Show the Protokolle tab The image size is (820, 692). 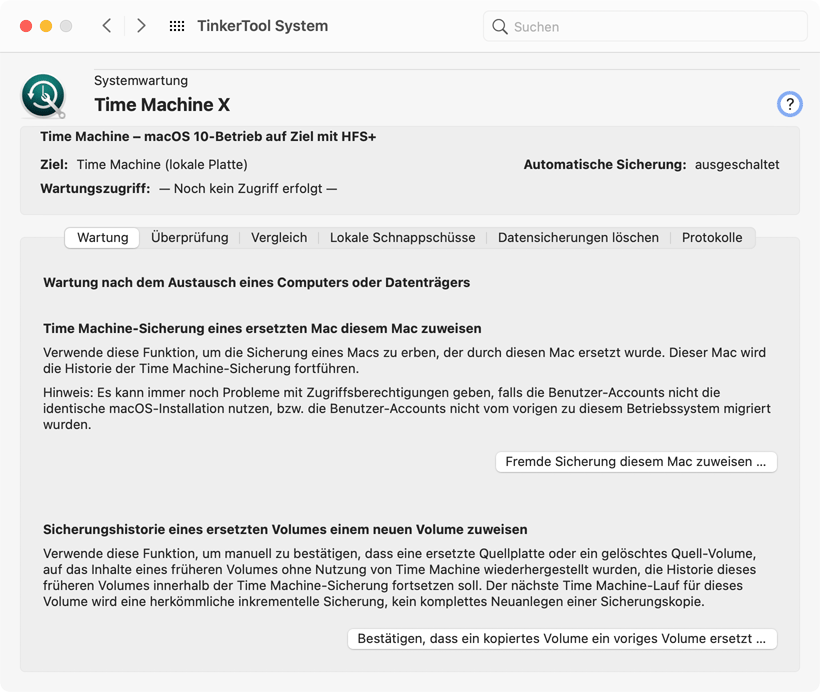pyautogui.click(x=712, y=237)
